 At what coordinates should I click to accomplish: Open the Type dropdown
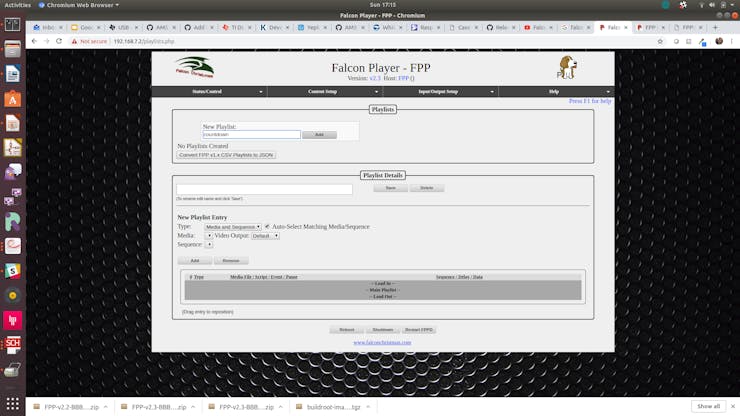(x=233, y=227)
